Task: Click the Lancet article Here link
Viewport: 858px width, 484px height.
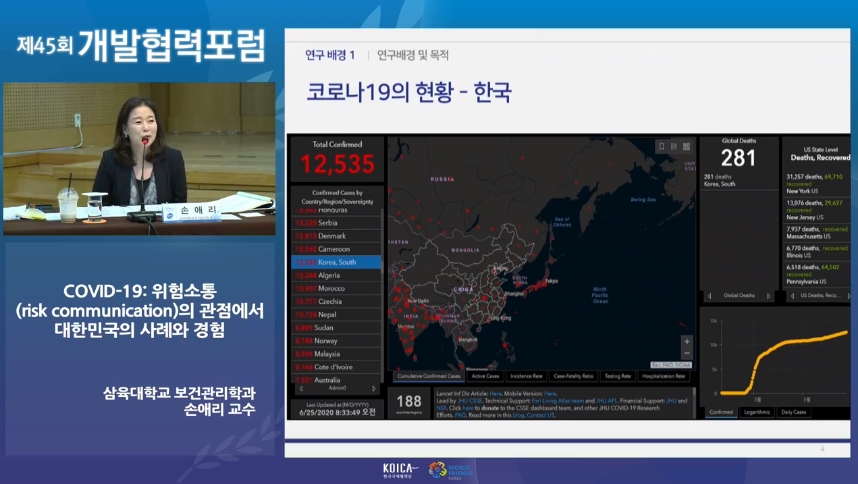Action: coord(495,393)
